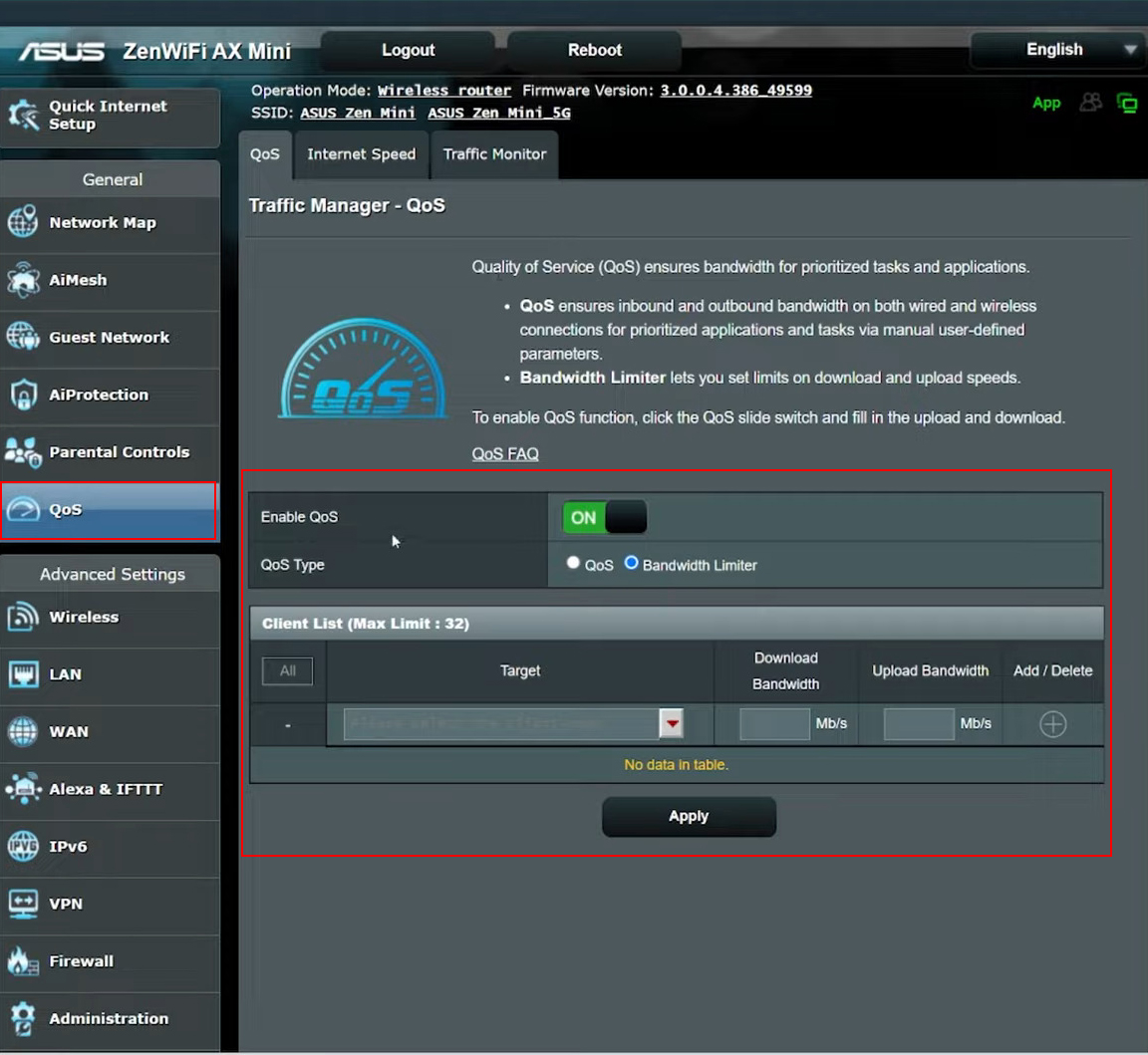Open the App notification icon
The height and width of the screenshot is (1055, 1148).
[1045, 103]
